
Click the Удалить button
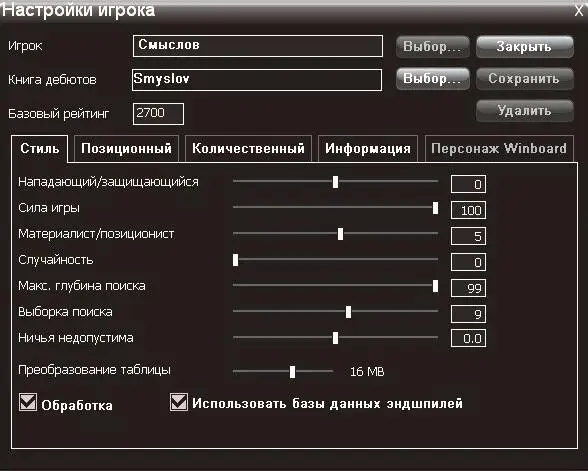[x=524, y=111]
